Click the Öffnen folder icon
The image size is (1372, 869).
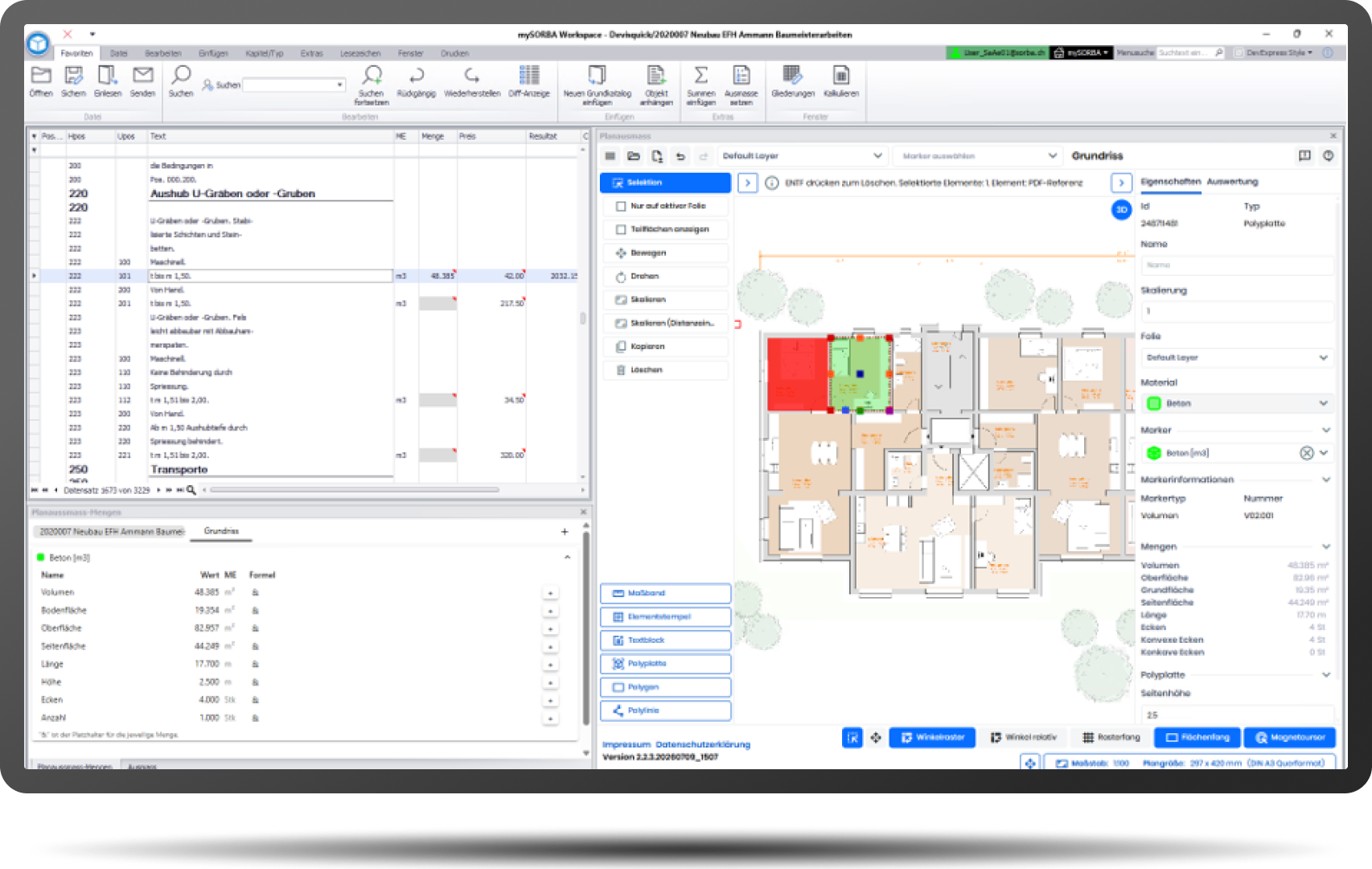(x=41, y=76)
